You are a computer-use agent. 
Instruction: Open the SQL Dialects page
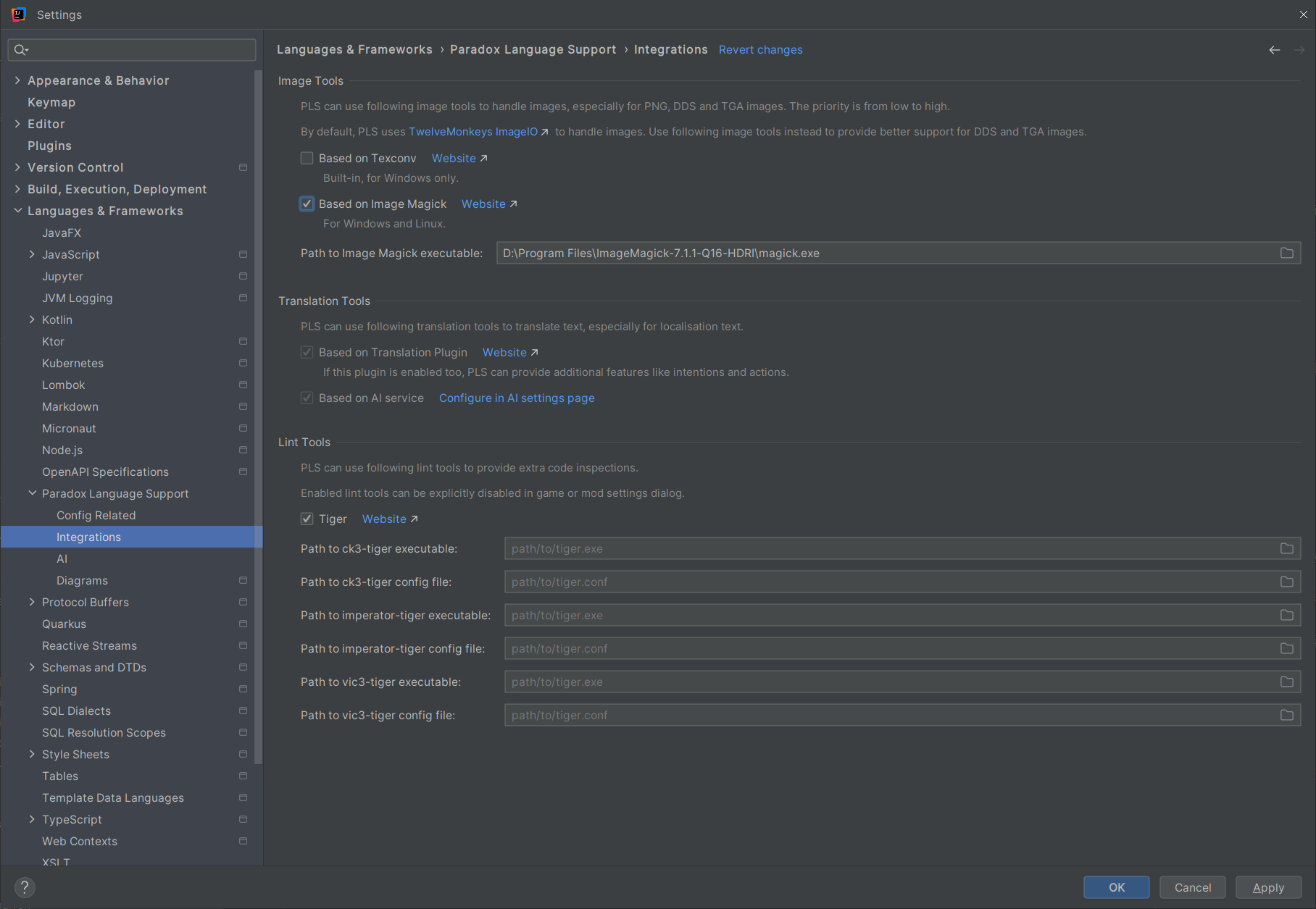76,711
